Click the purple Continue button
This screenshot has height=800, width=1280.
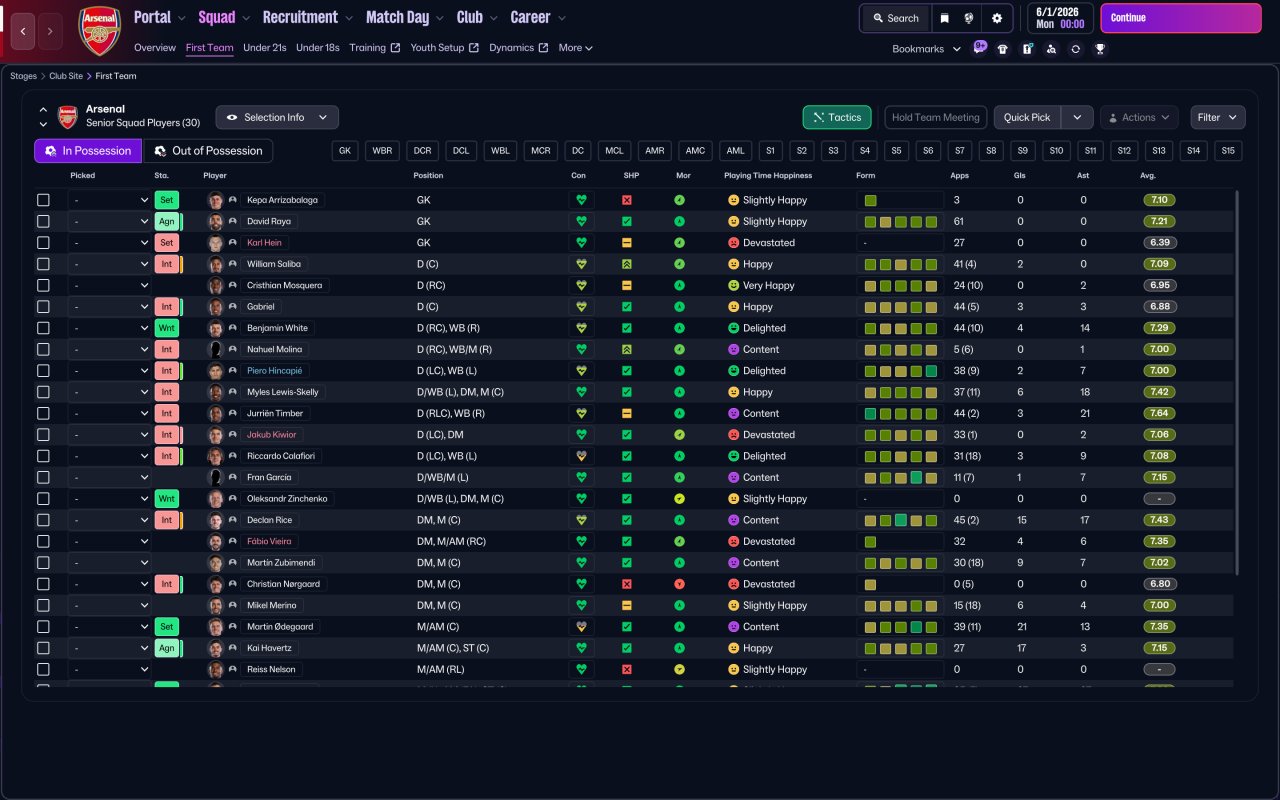(x=1181, y=18)
